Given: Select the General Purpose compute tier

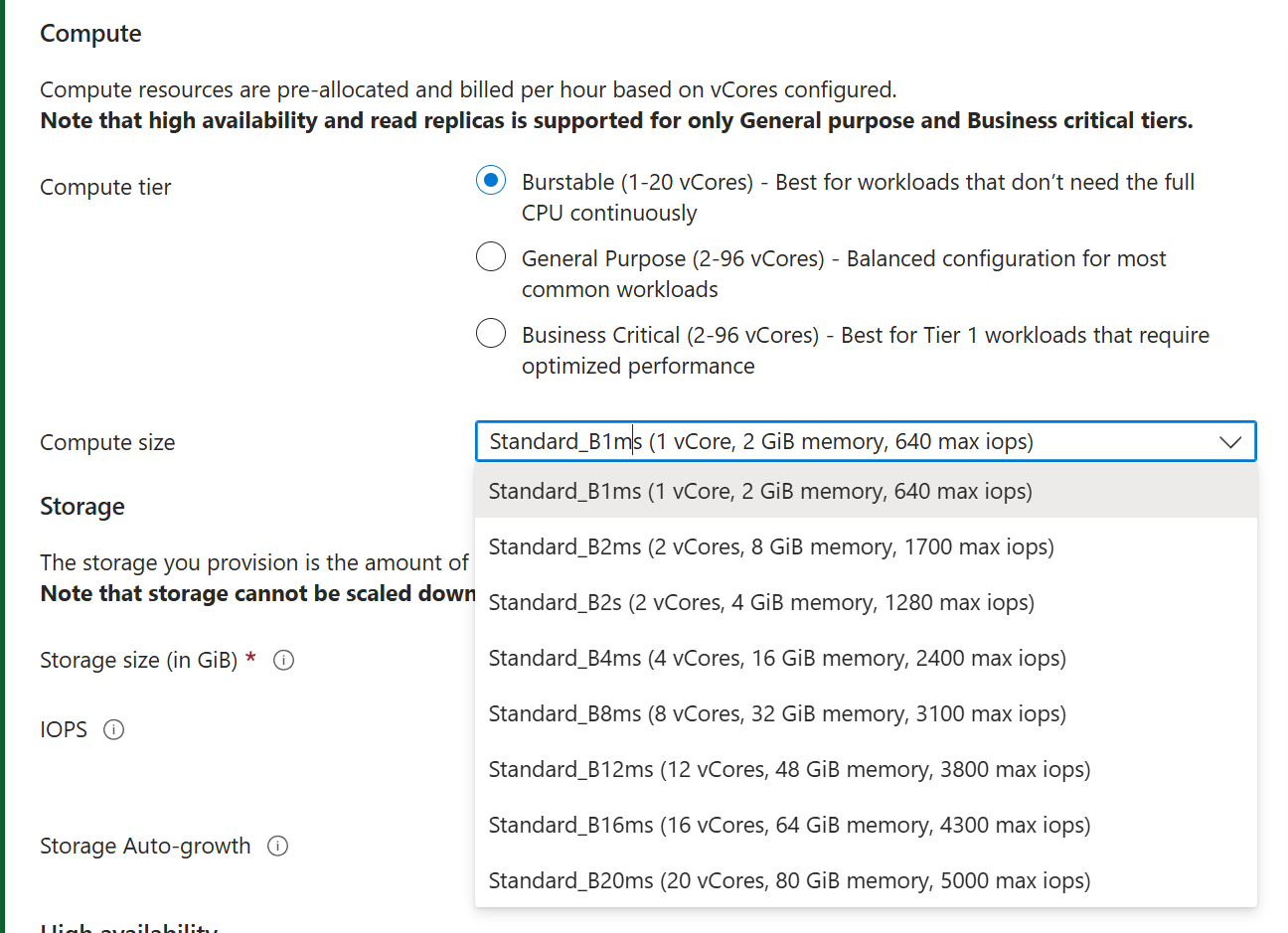Looking at the screenshot, I should pos(490,256).
